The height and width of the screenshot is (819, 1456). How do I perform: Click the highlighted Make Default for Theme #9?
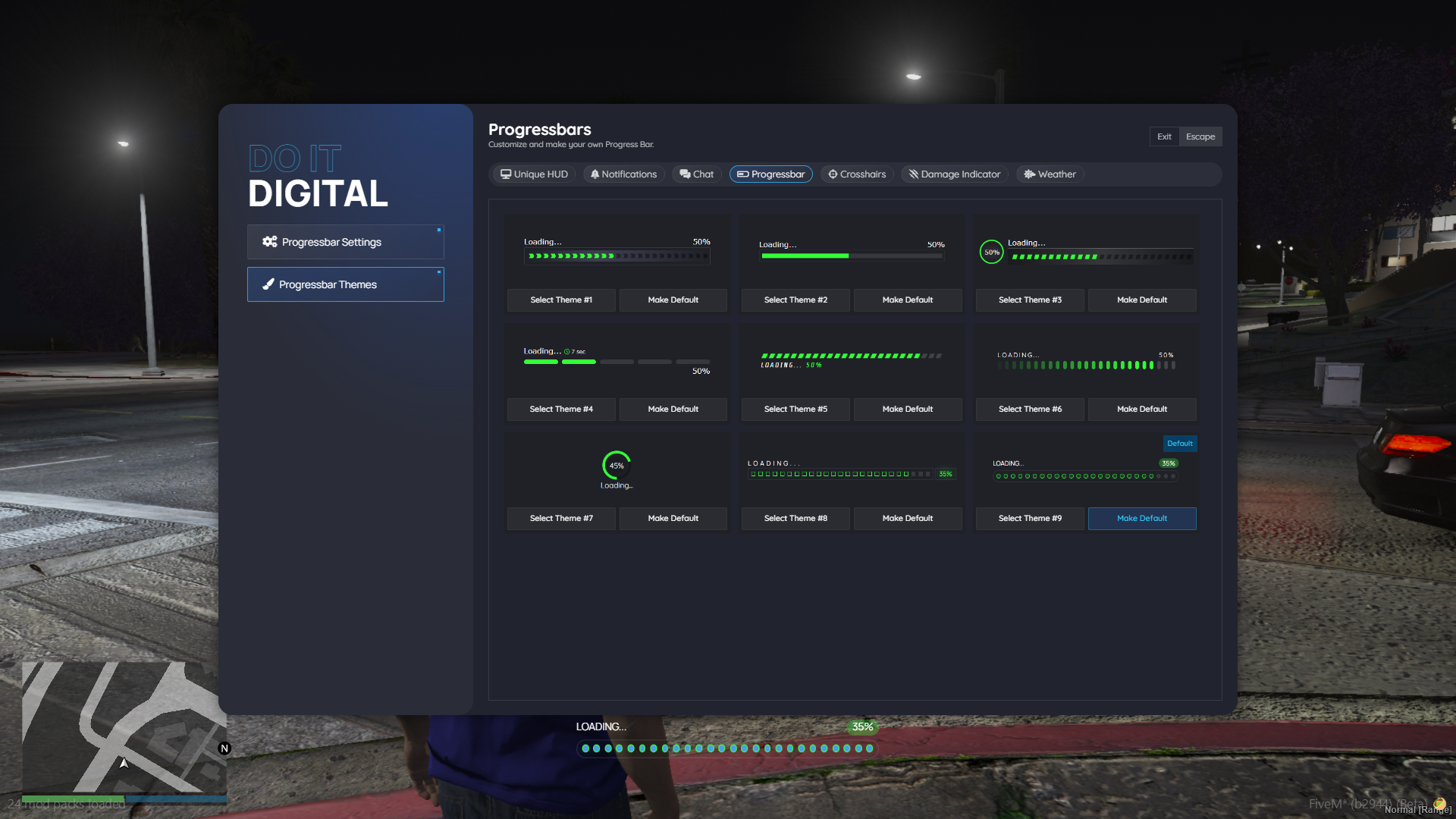click(x=1141, y=518)
